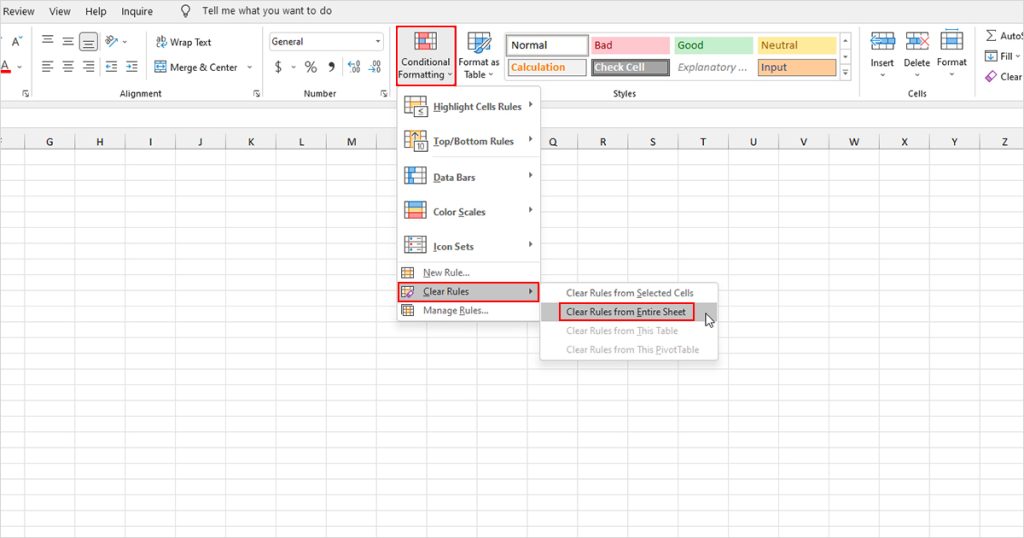Click the Format as Table icon
This screenshot has height=538, width=1024.
point(479,43)
